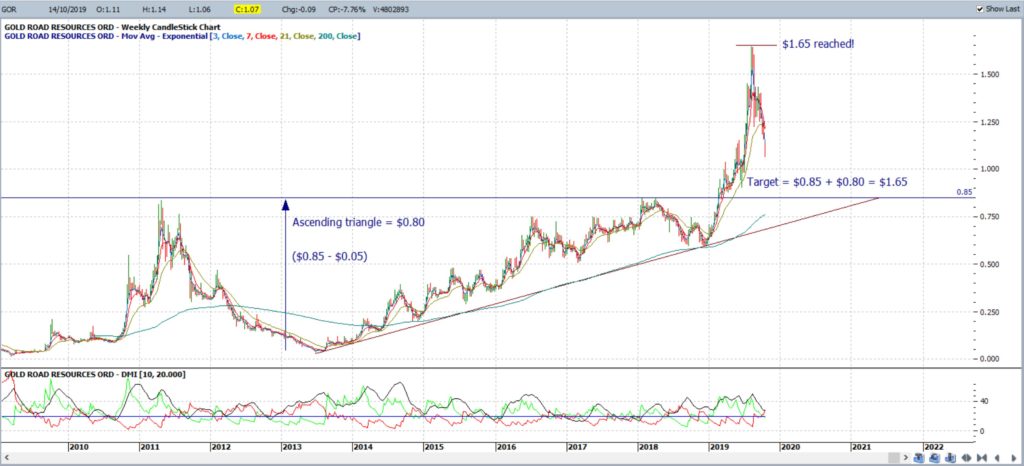Viewport: 1024px width, 466px height.
Task: Click the compress time axis bowtie icon
Action: tap(982, 458)
